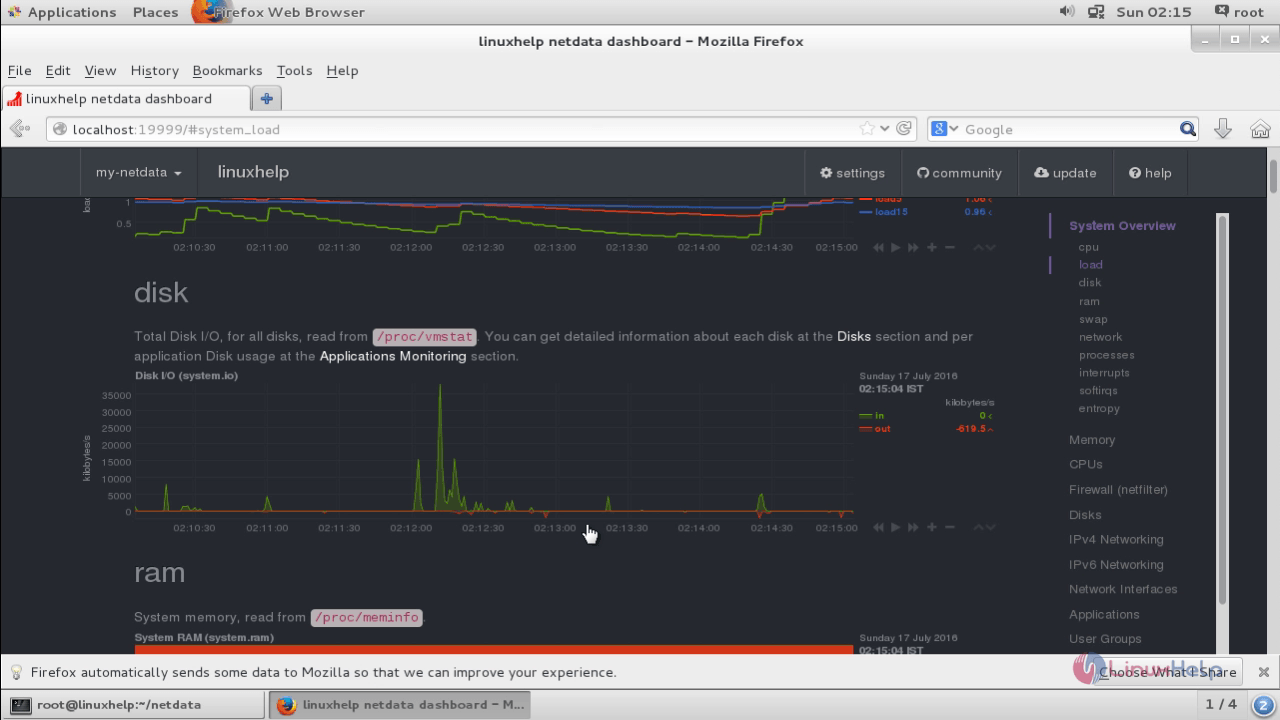This screenshot has width=1280, height=720.
Task: Expand Network Interfaces section in sidebar
Action: pos(1123,590)
